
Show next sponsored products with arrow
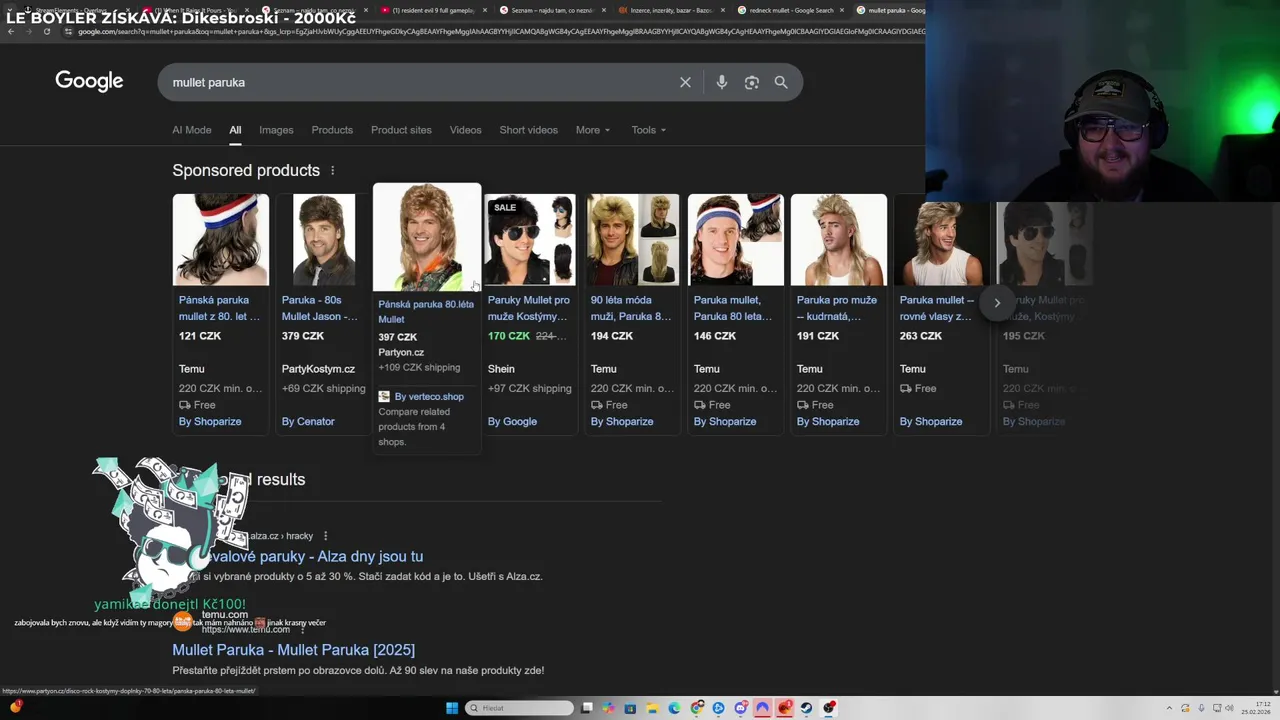(997, 303)
